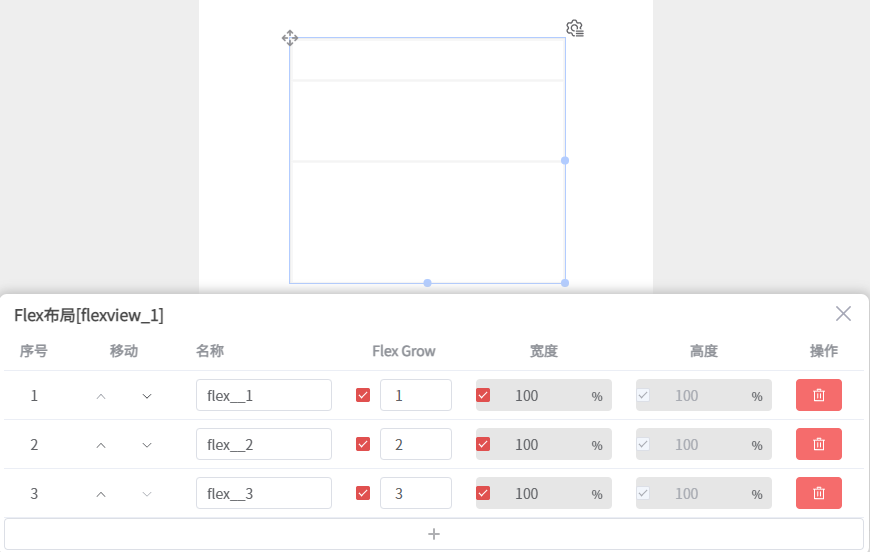Add a new flex row with the plus button

tap(434, 534)
